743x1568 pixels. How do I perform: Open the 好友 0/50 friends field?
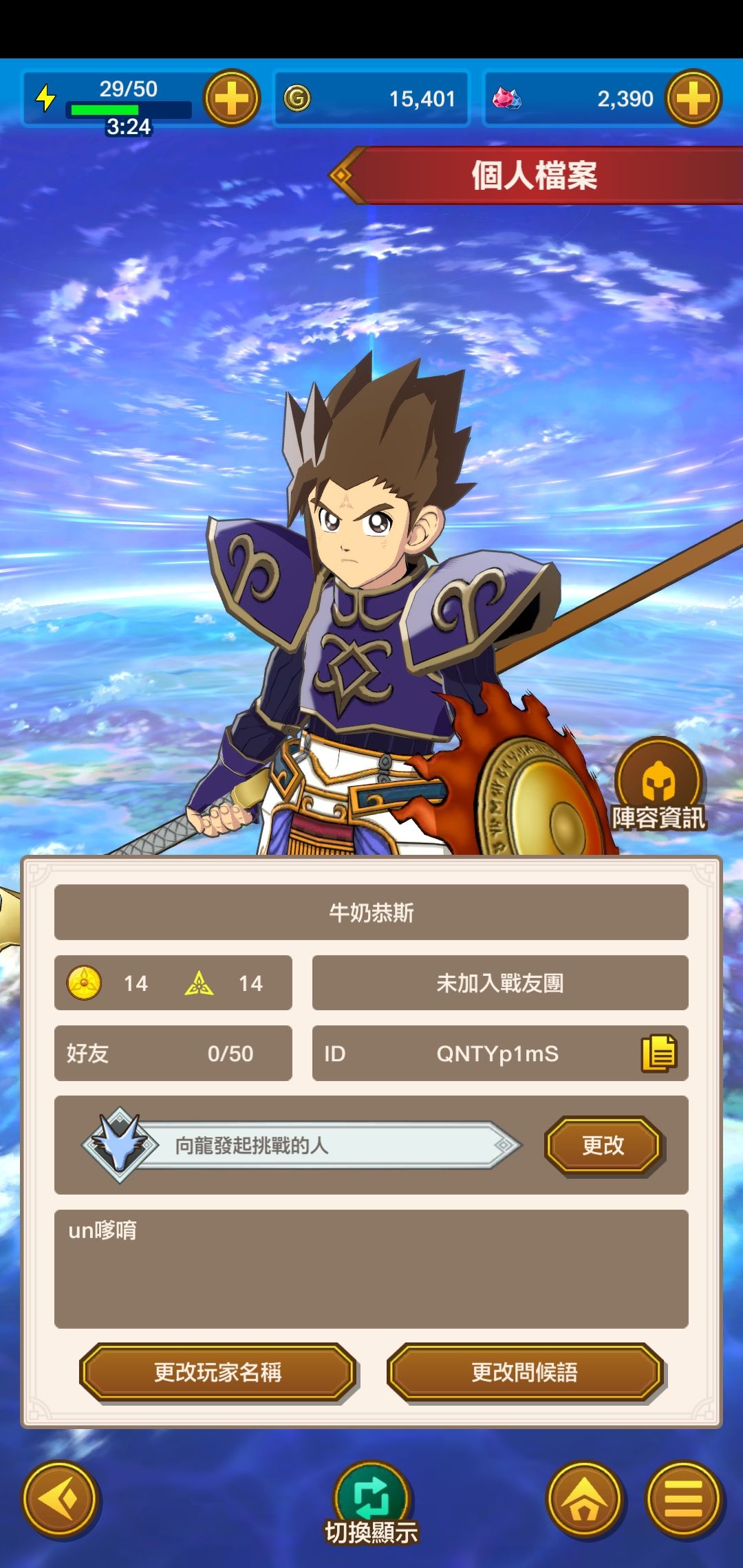tap(173, 1053)
